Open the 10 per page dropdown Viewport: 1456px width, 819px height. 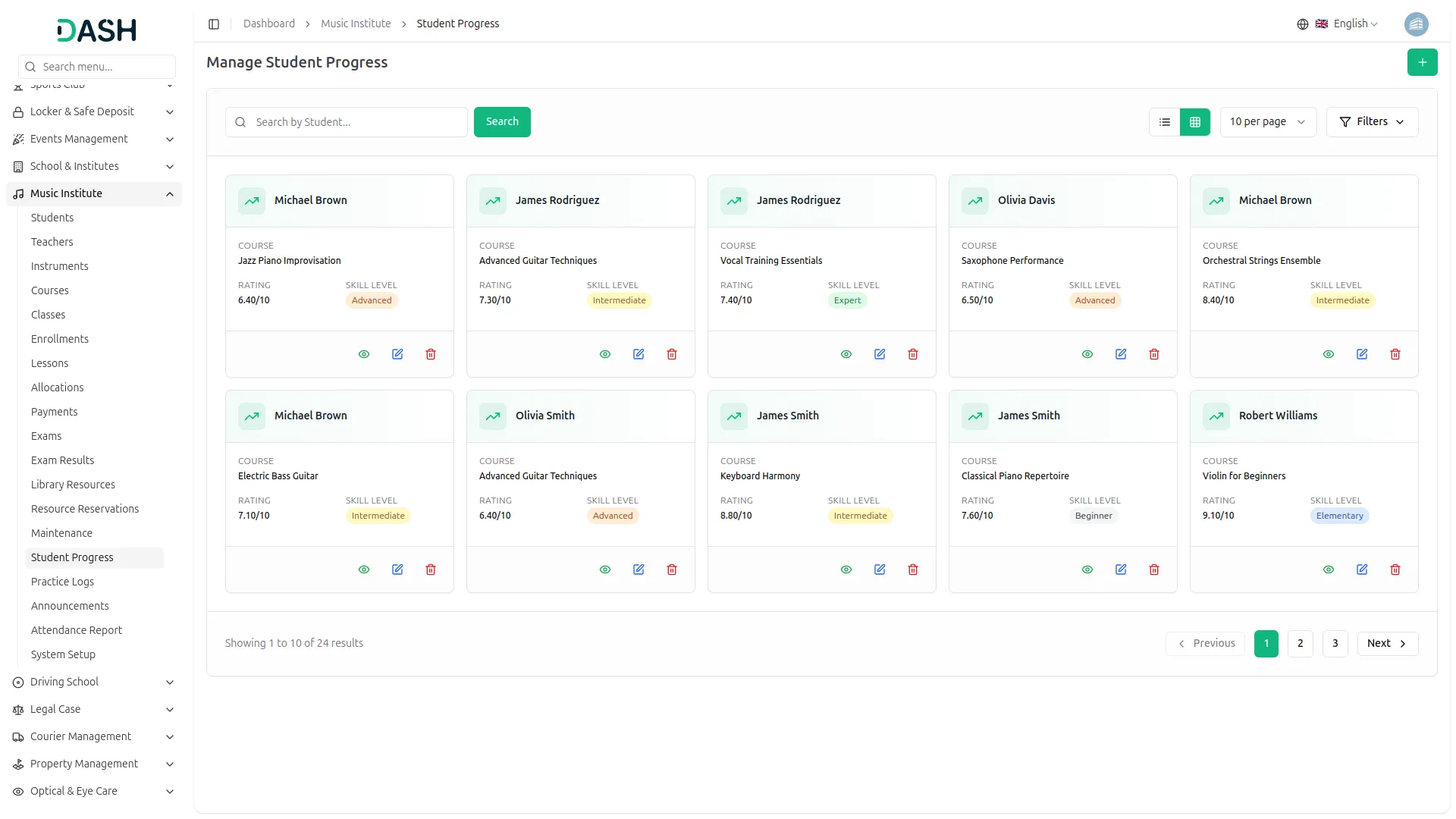click(x=1267, y=122)
